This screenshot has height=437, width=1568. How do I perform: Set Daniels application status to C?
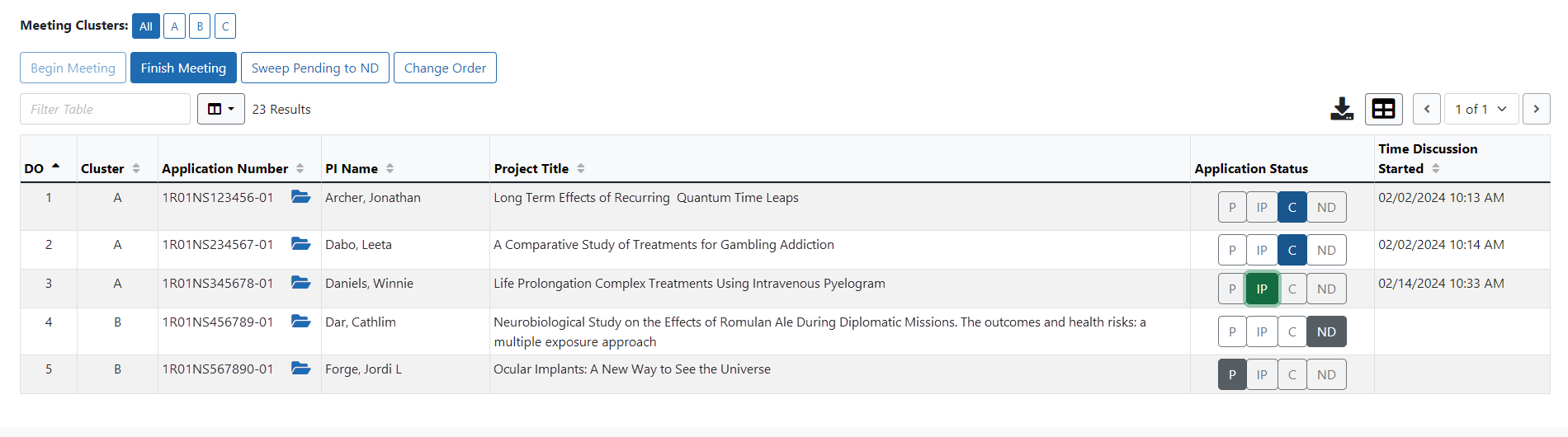pos(1292,289)
